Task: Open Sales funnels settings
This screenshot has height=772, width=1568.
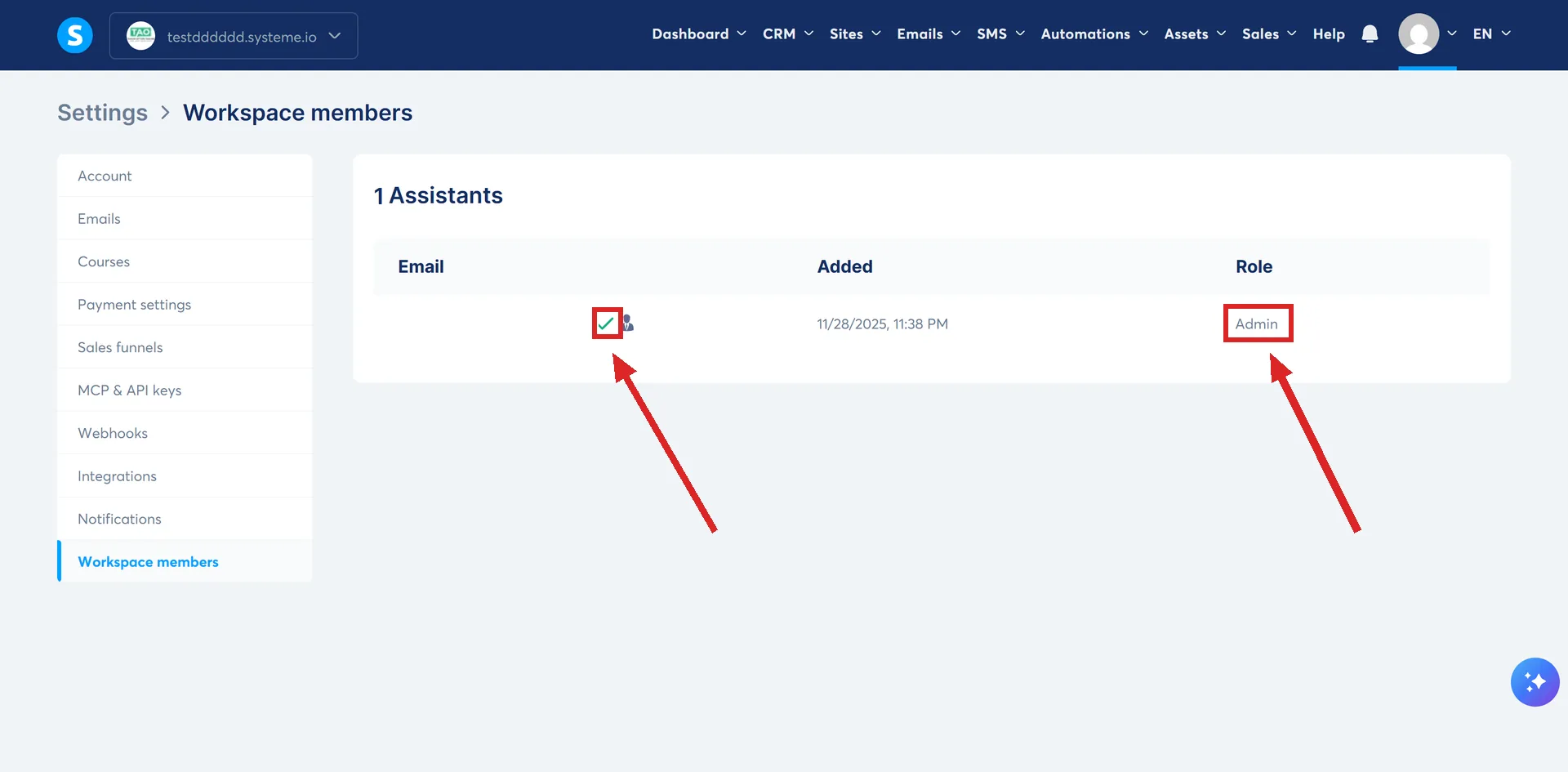Action: tap(185, 347)
